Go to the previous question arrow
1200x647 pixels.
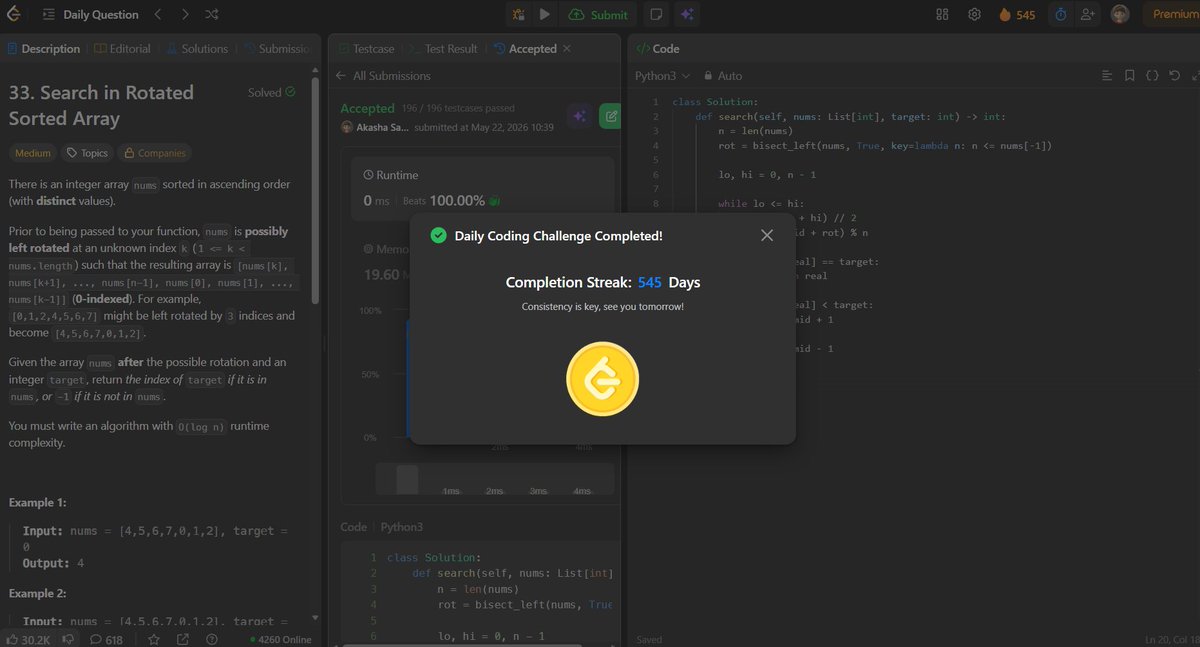pyautogui.click(x=158, y=14)
